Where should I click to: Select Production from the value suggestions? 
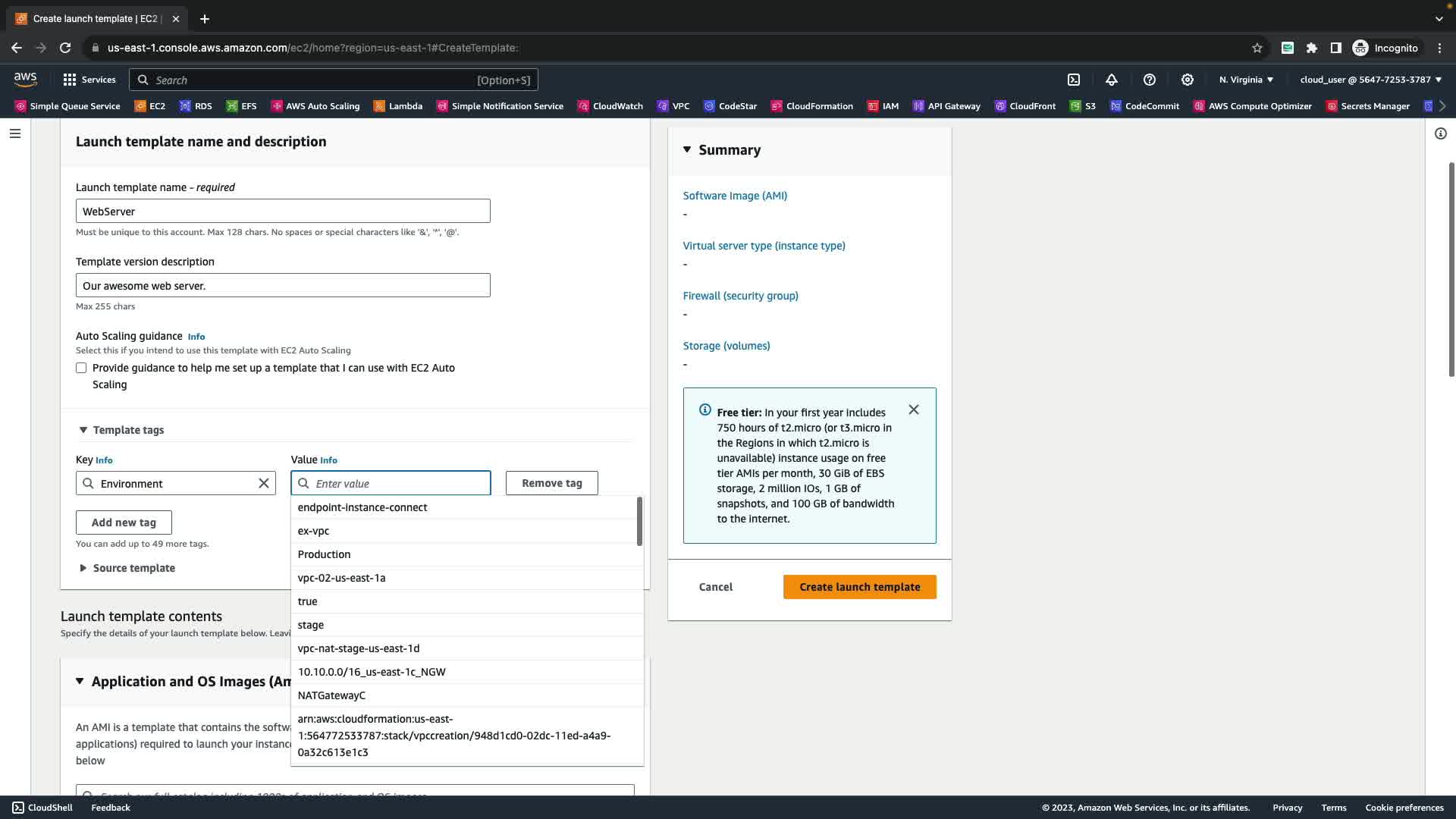click(x=324, y=554)
